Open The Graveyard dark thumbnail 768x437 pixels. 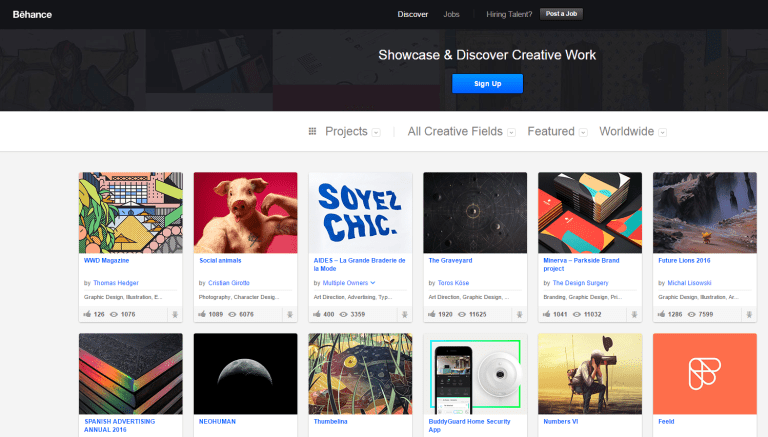(475, 213)
